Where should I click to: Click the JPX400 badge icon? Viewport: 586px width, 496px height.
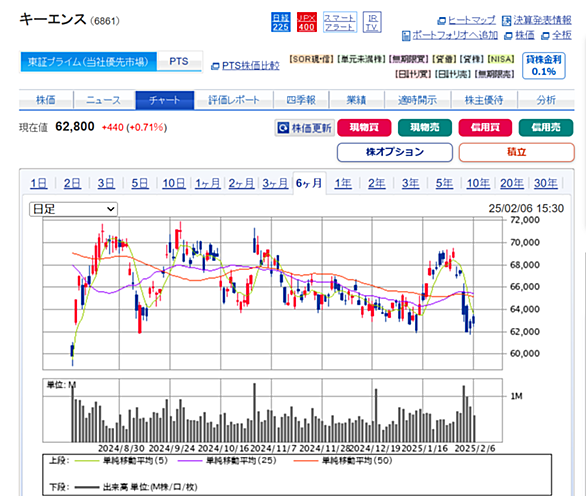[306, 22]
